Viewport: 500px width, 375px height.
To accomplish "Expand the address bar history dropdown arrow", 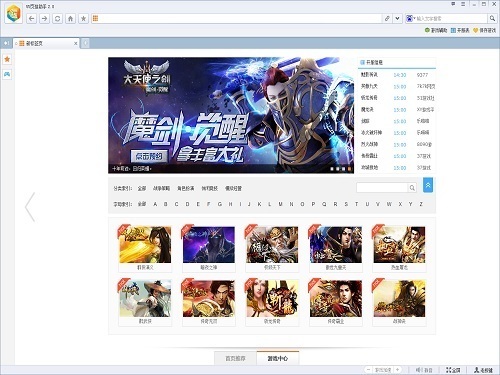I will 397,18.
